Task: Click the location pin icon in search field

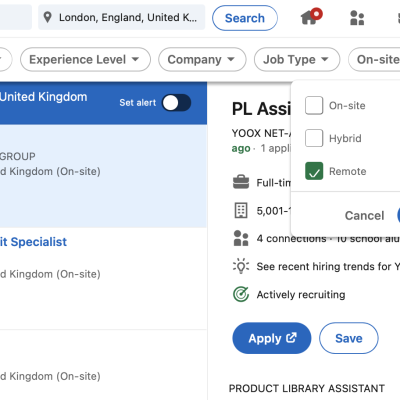Action: click(x=48, y=17)
